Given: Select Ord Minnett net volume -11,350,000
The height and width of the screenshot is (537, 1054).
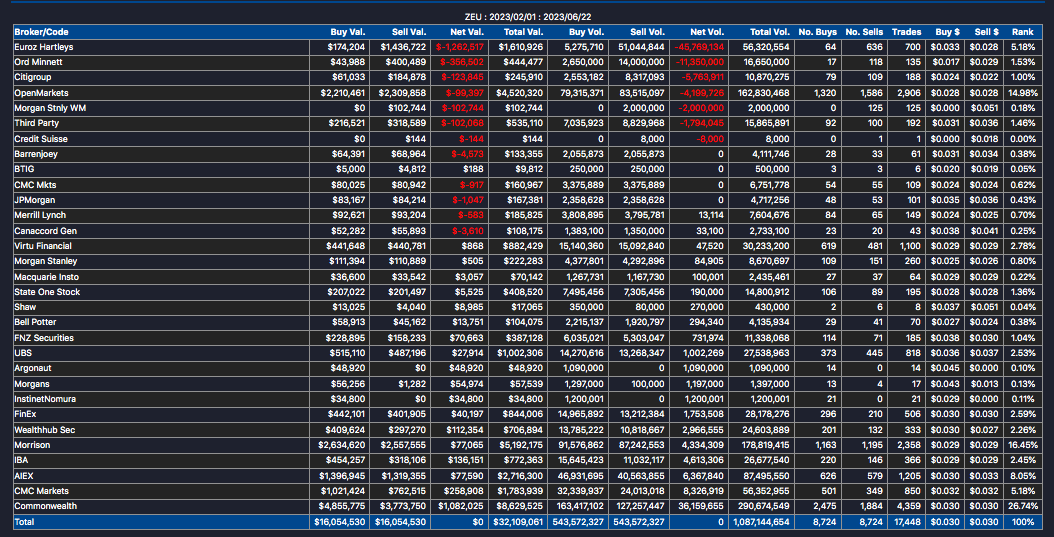Looking at the screenshot, I should point(700,62).
